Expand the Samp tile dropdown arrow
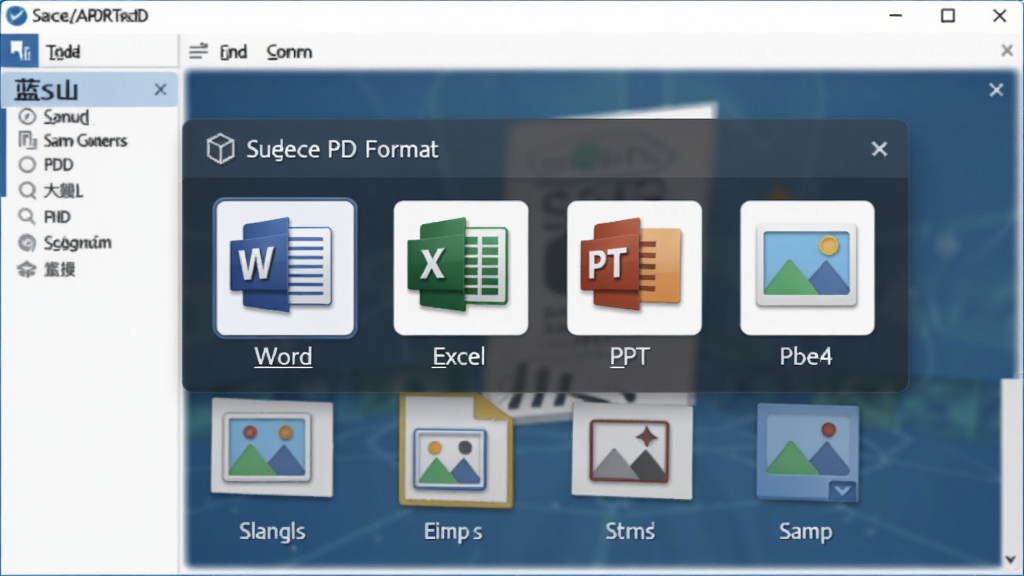Viewport: 1024px width, 576px height. coord(842,490)
